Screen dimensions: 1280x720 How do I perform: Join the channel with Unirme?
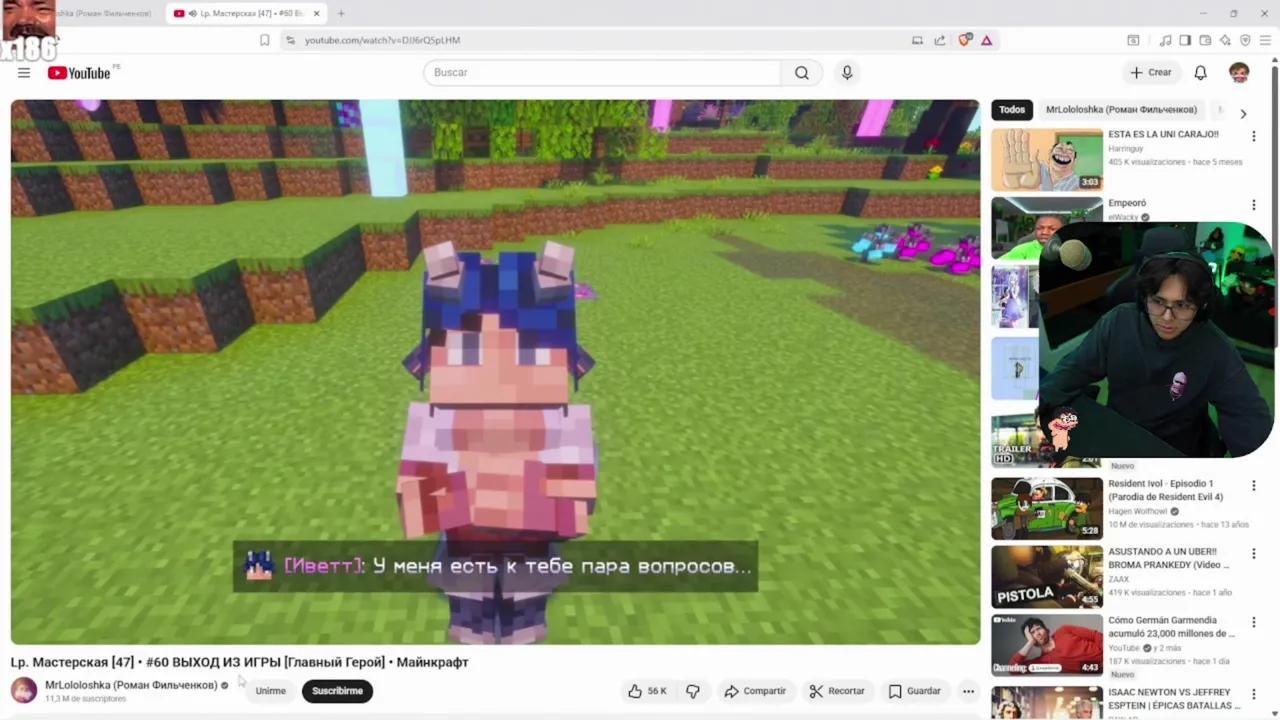click(270, 691)
